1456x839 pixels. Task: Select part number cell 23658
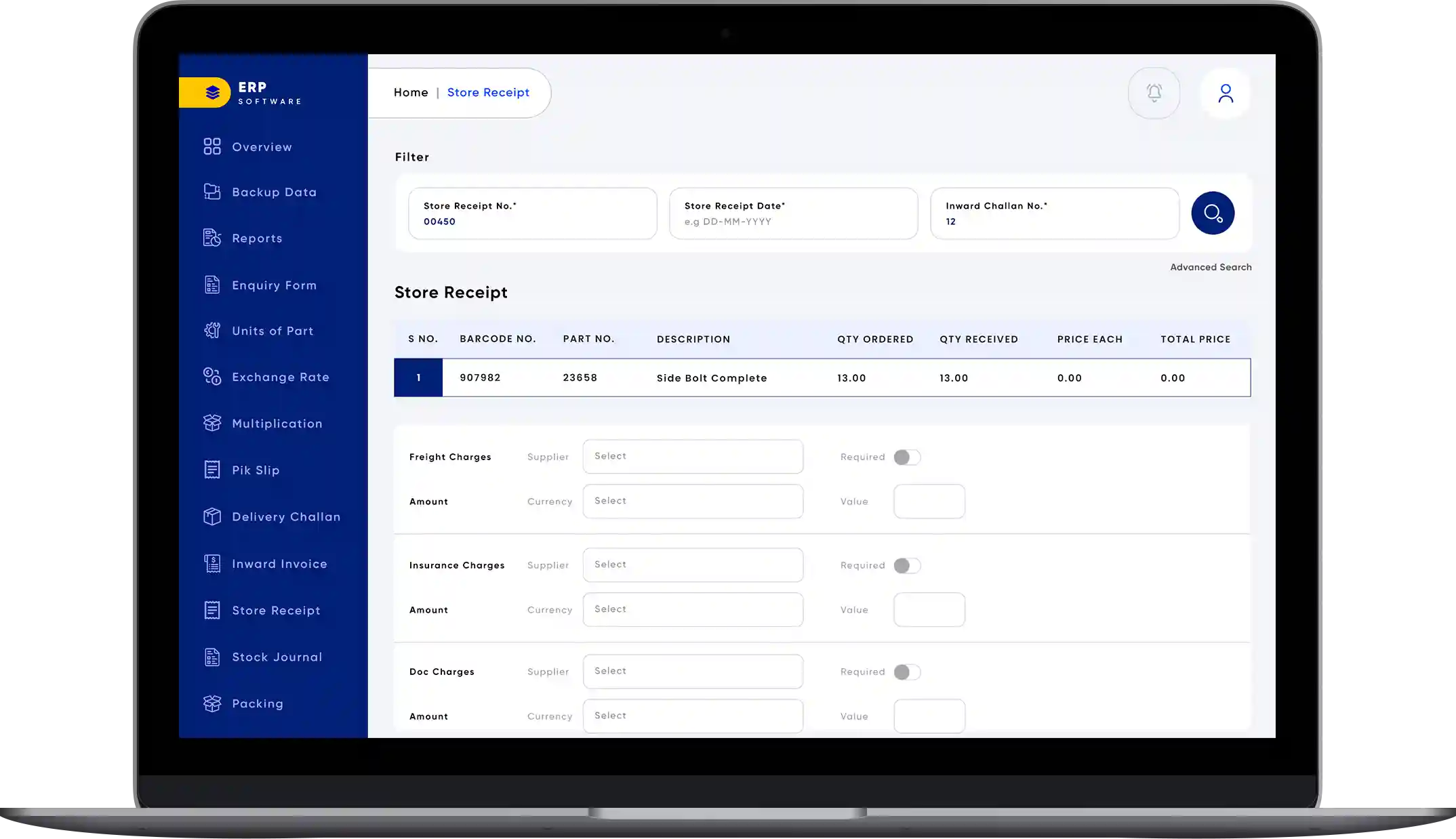(x=580, y=377)
